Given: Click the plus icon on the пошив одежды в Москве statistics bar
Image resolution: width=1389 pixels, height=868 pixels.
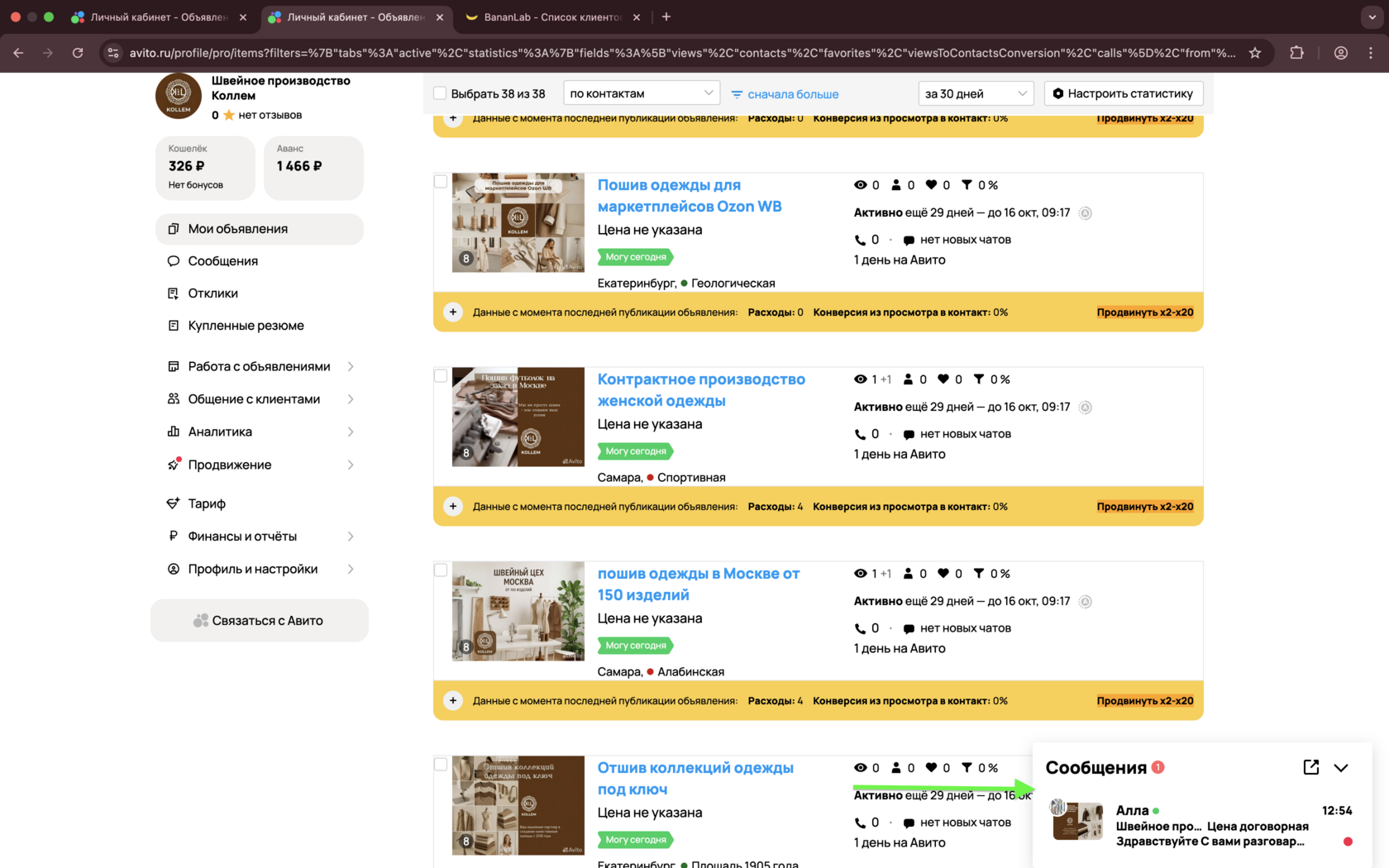Looking at the screenshot, I should (453, 701).
